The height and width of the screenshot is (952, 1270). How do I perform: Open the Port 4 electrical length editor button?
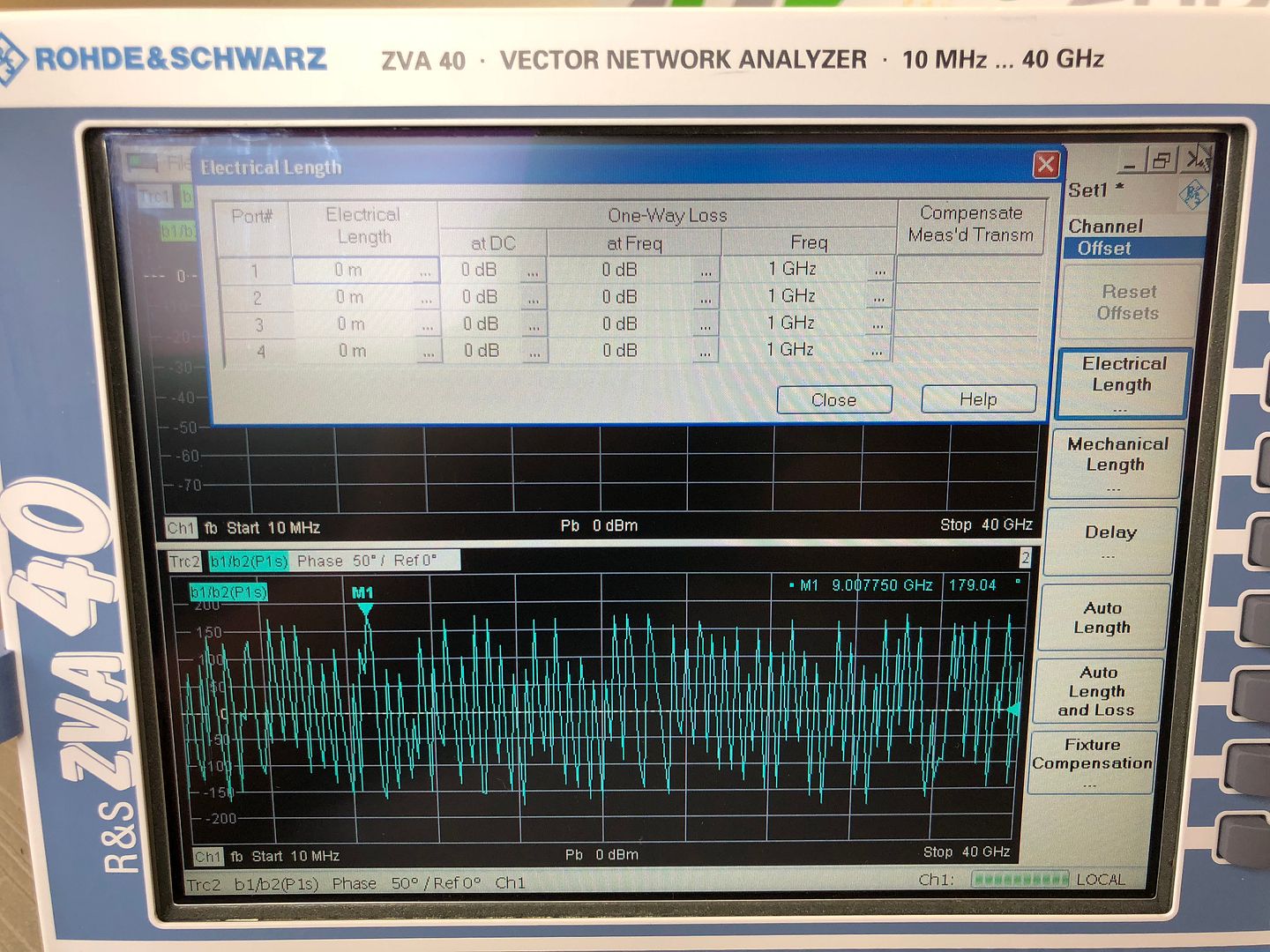pos(429,353)
